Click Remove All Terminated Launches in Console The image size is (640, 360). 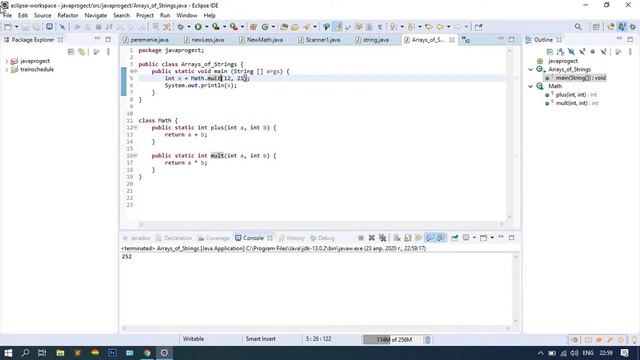[382, 238]
